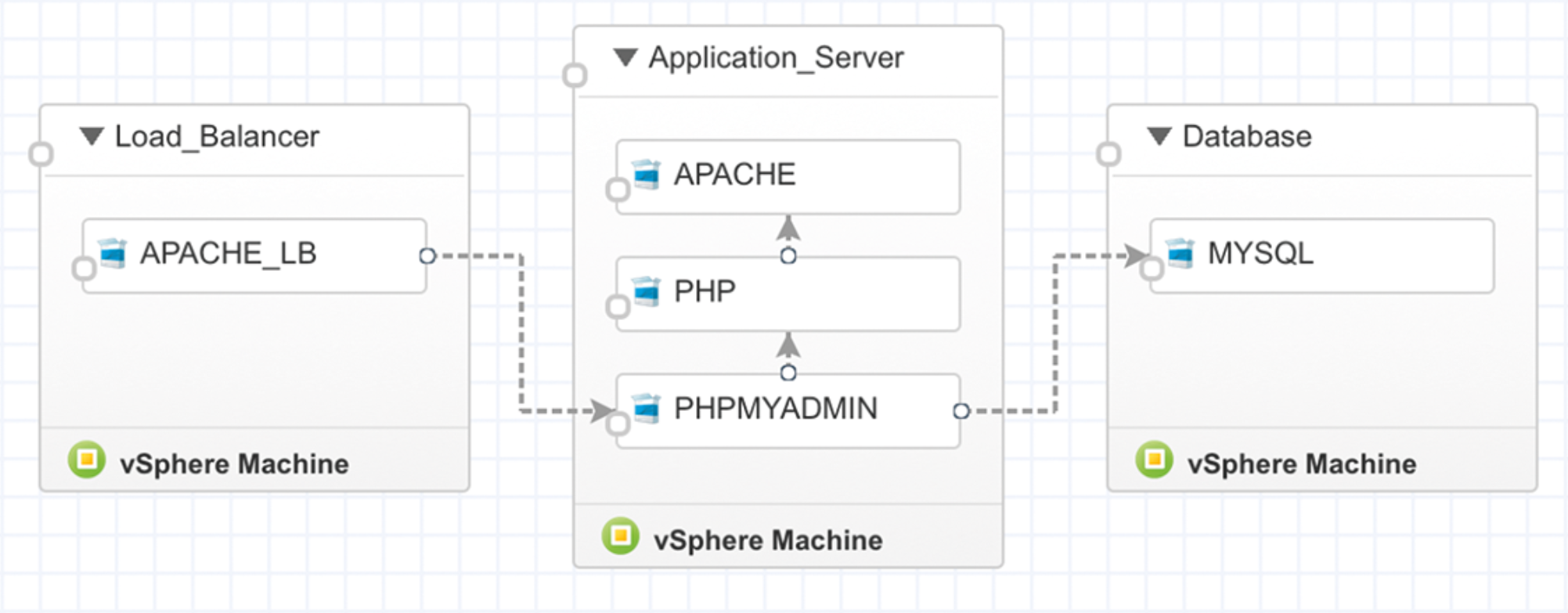Screen dimensions: 1568x613
Task: Click the PHPMYADMIN software component icon
Action: (647, 409)
